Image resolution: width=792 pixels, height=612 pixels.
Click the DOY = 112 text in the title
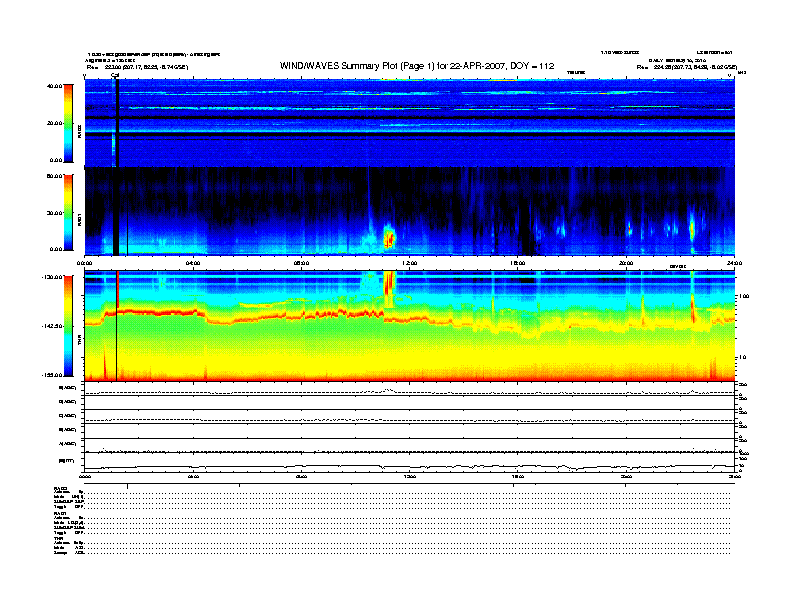(532, 66)
